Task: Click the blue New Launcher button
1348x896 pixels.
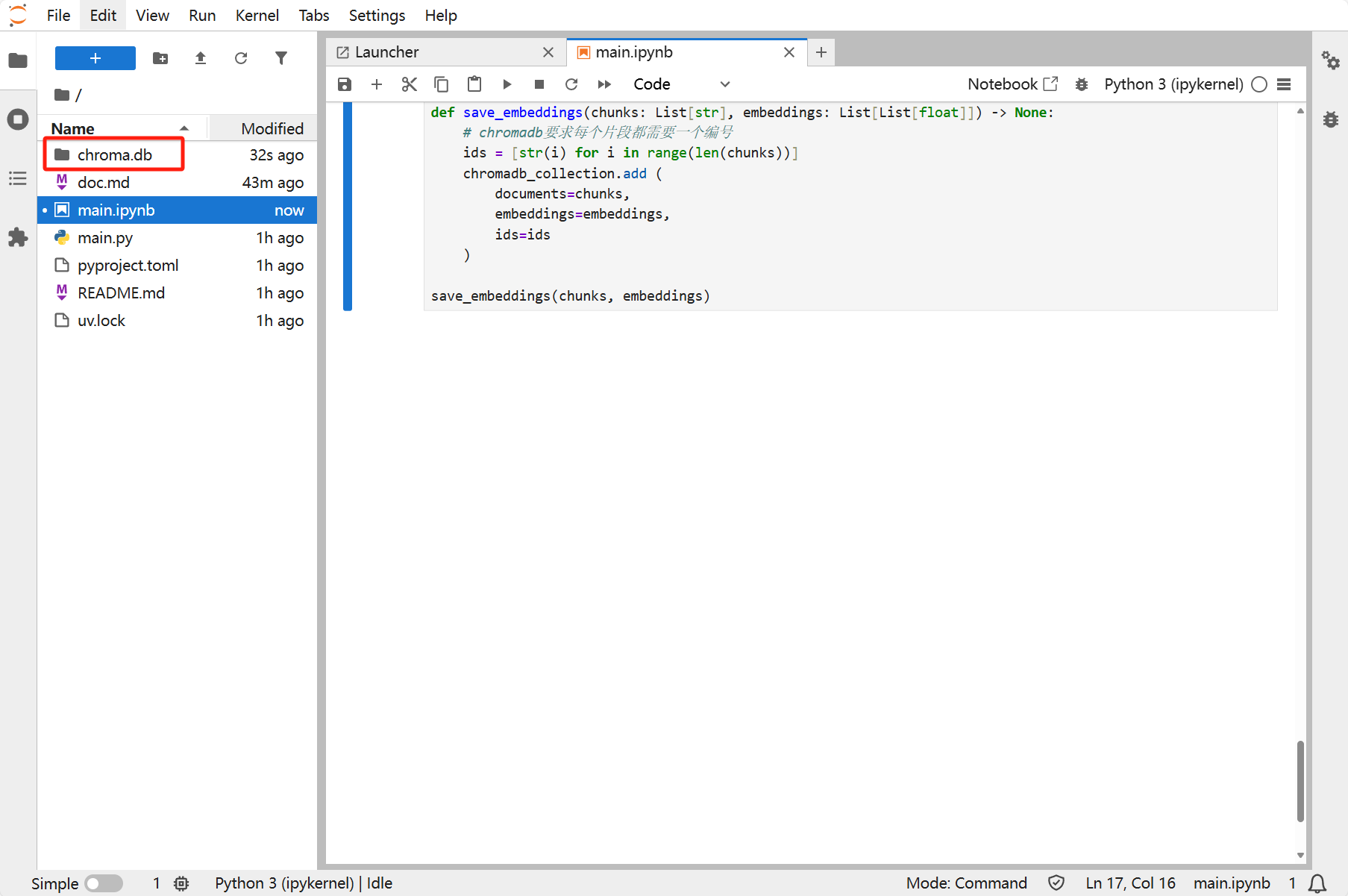Action: pos(95,58)
